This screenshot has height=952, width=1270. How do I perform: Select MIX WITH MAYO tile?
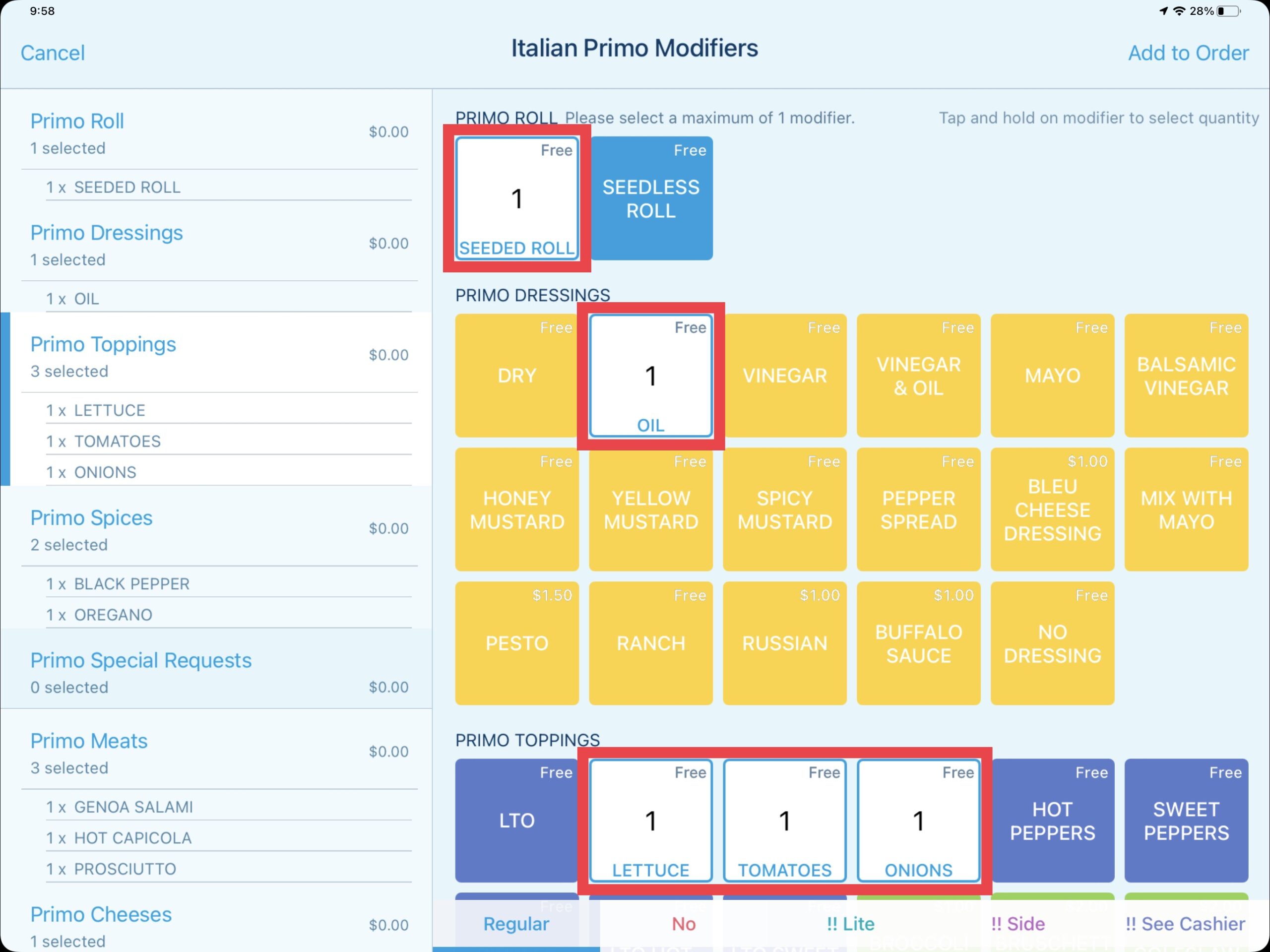pyautogui.click(x=1186, y=509)
